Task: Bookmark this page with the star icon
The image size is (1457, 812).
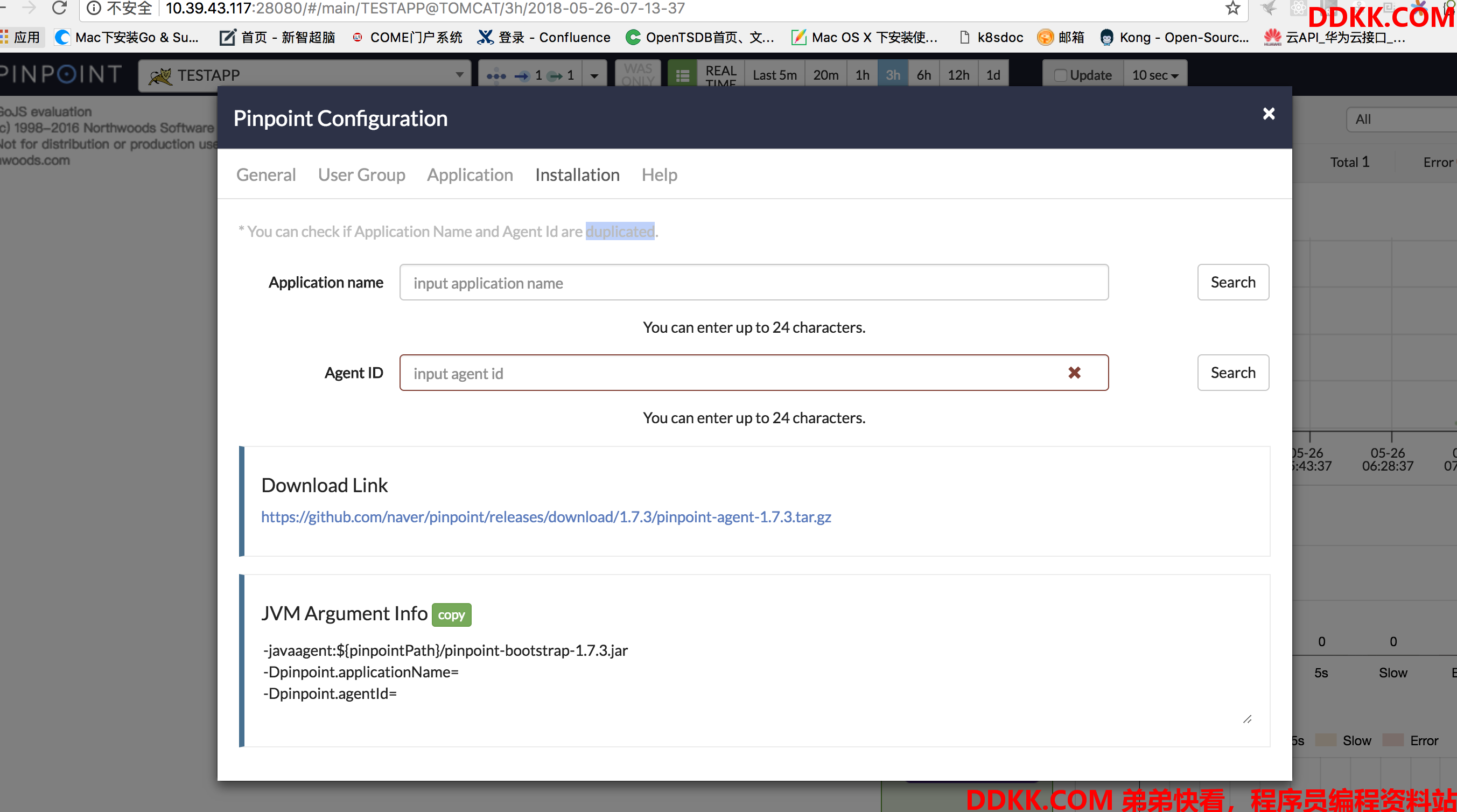Action: coord(1232,8)
